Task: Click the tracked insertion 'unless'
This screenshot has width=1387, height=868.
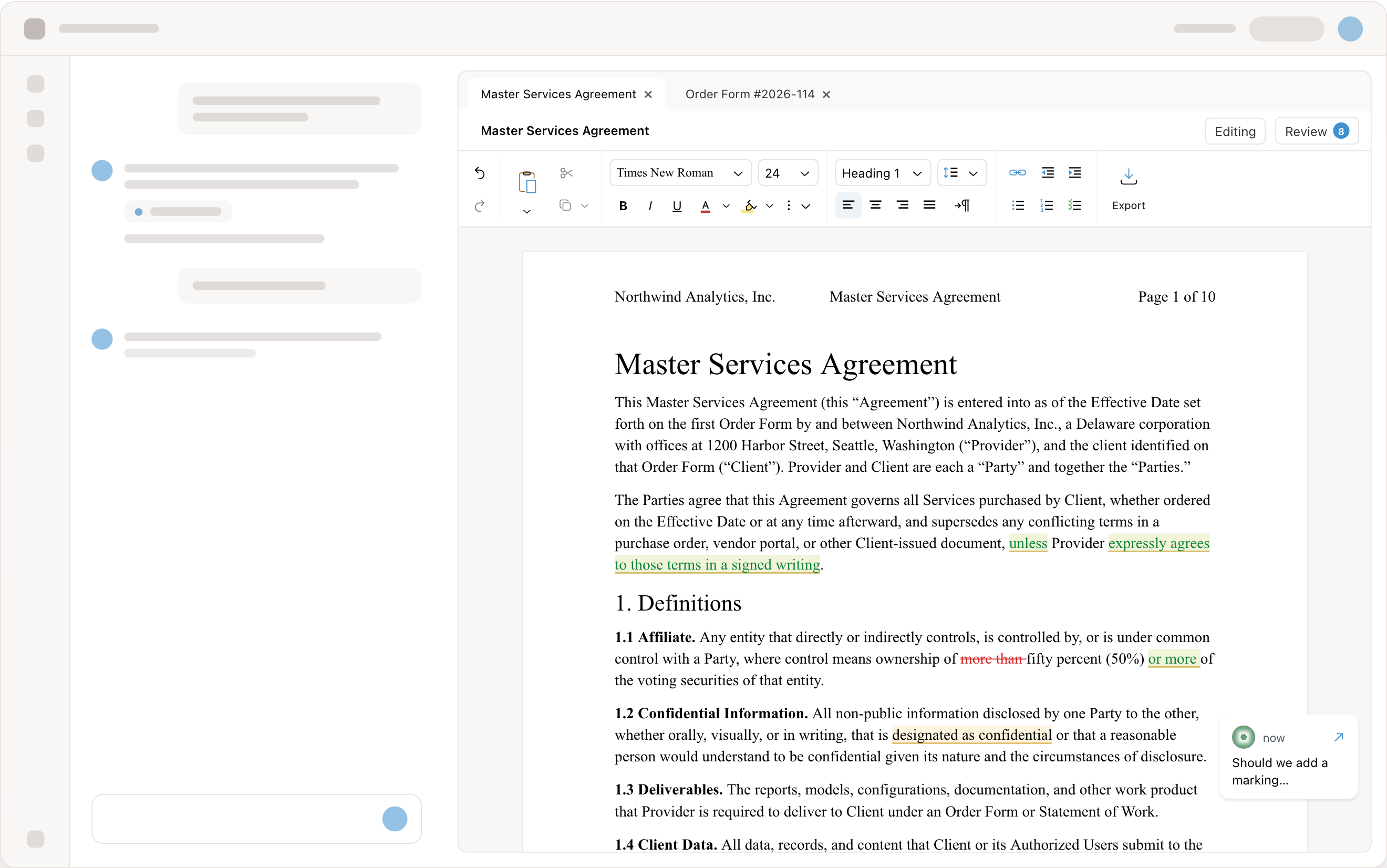Action: tap(1028, 543)
